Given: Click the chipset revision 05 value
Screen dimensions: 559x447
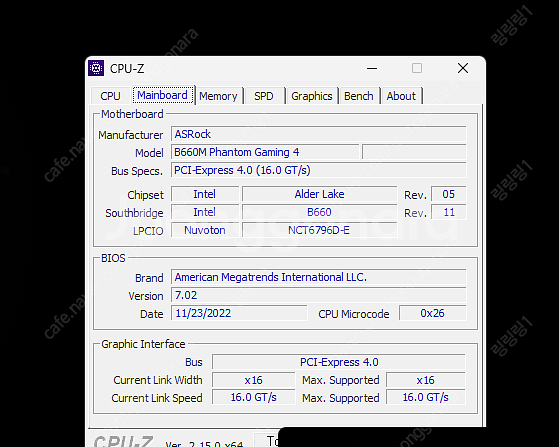Looking at the screenshot, I should tap(448, 194).
